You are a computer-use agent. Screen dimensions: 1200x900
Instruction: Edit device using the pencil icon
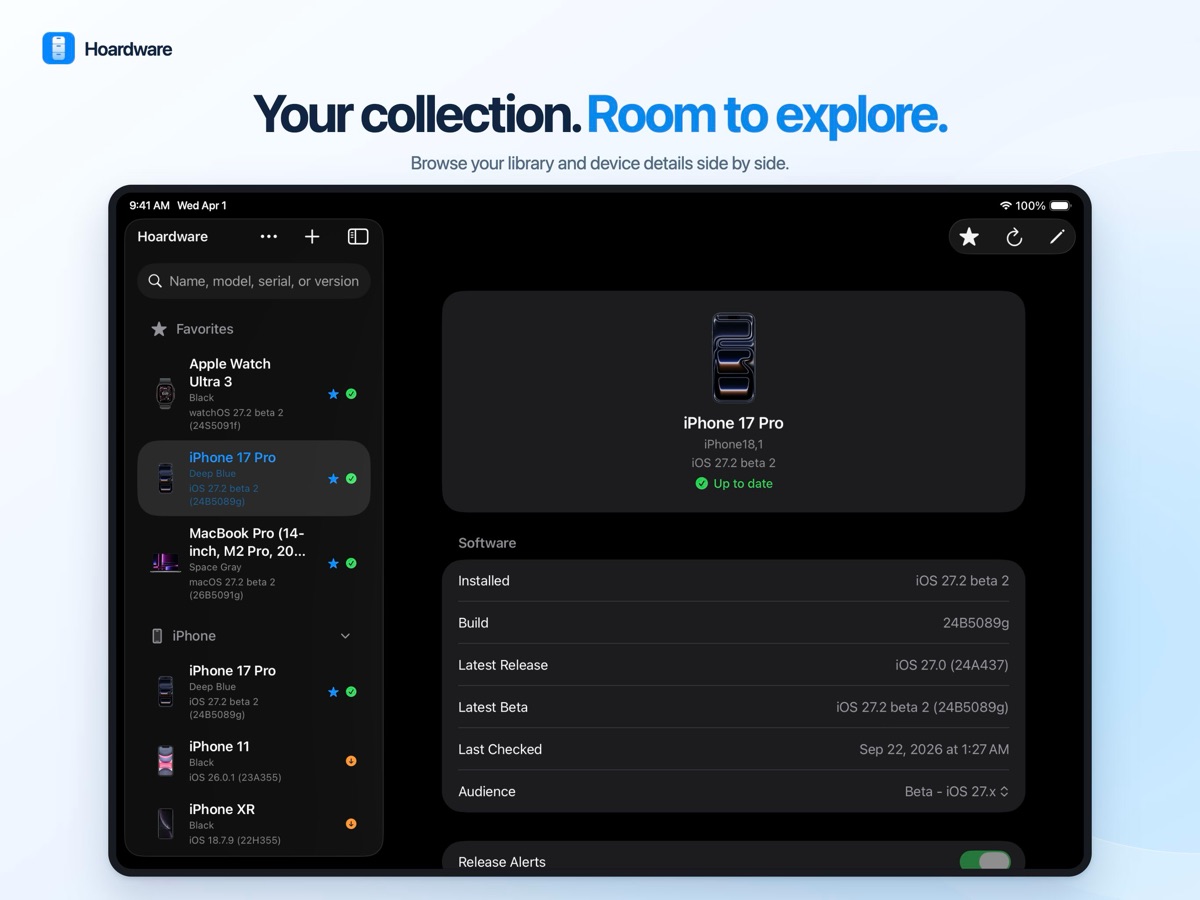click(1057, 237)
